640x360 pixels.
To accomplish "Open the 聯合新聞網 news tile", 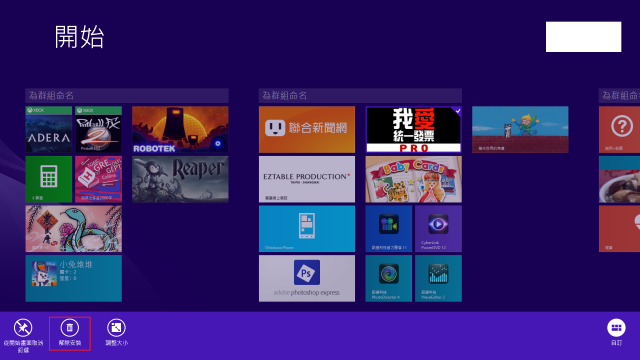I will point(307,129).
